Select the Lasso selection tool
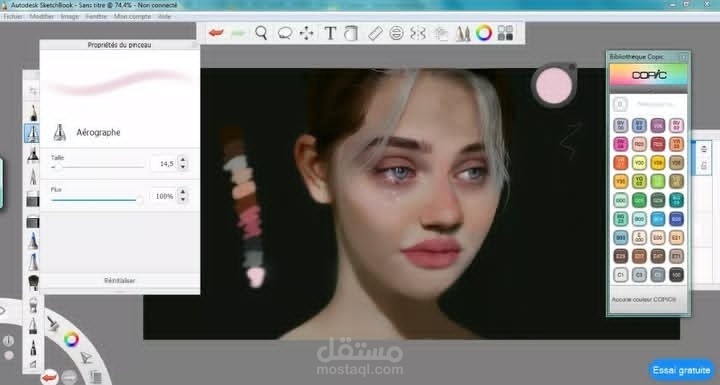This screenshot has width=720, height=385. coord(285,33)
